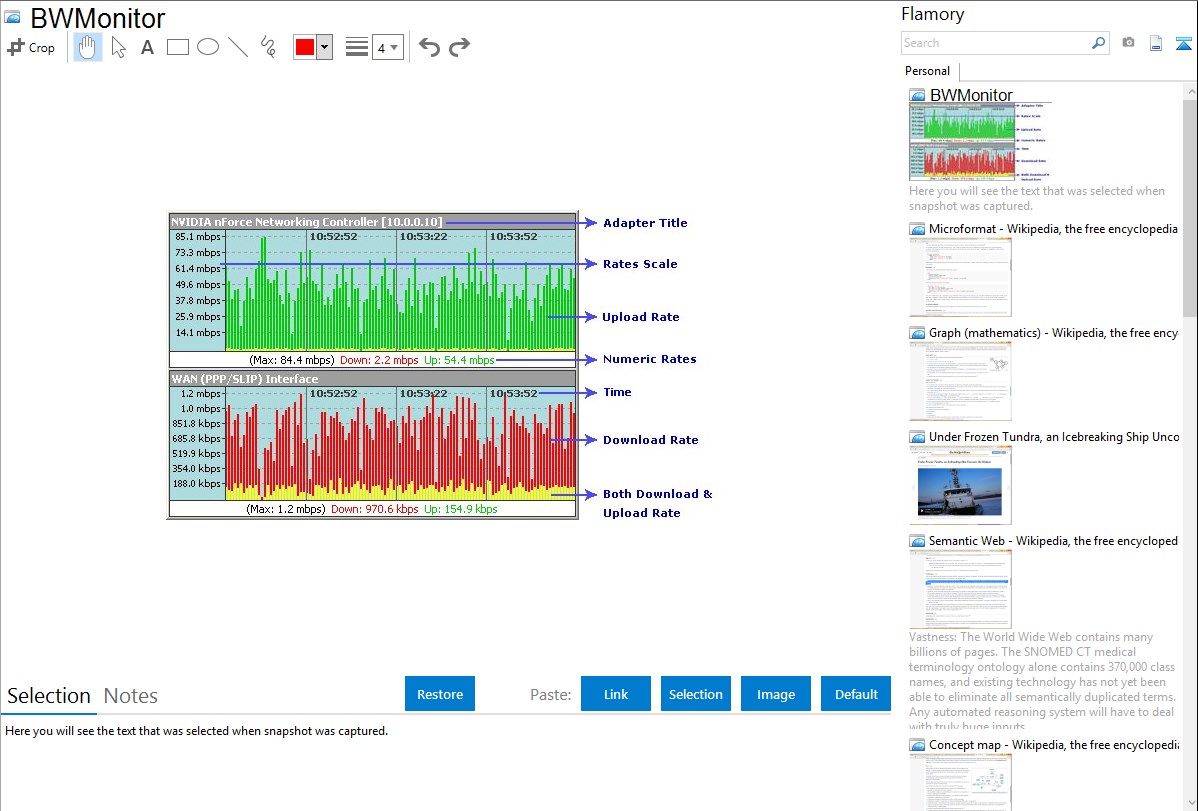The height and width of the screenshot is (811, 1198).
Task: Pick the rectangle shape tool
Action: pyautogui.click(x=177, y=47)
